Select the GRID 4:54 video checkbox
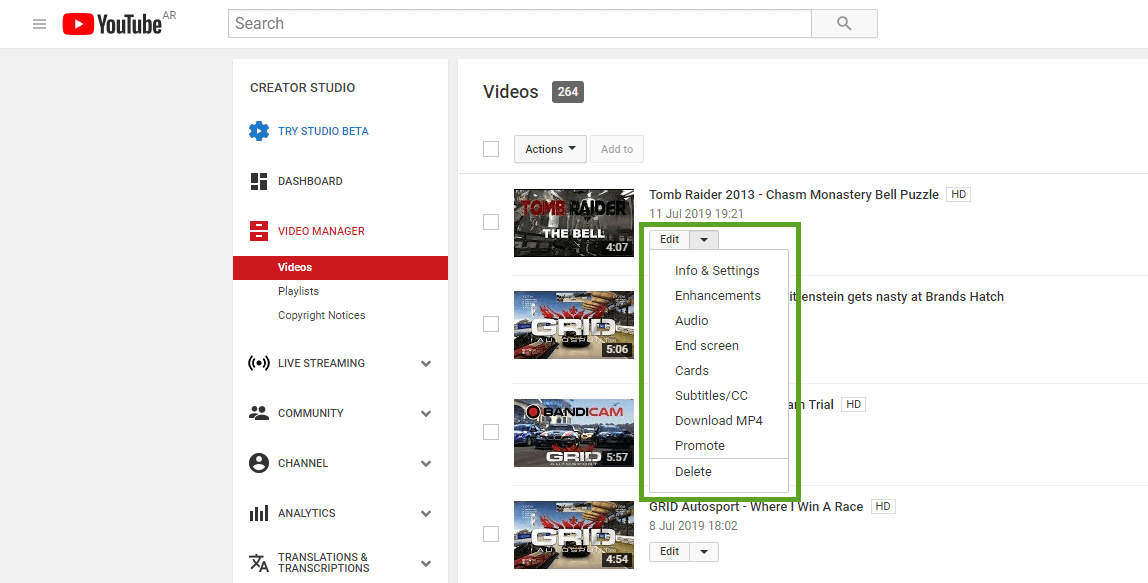 491,534
